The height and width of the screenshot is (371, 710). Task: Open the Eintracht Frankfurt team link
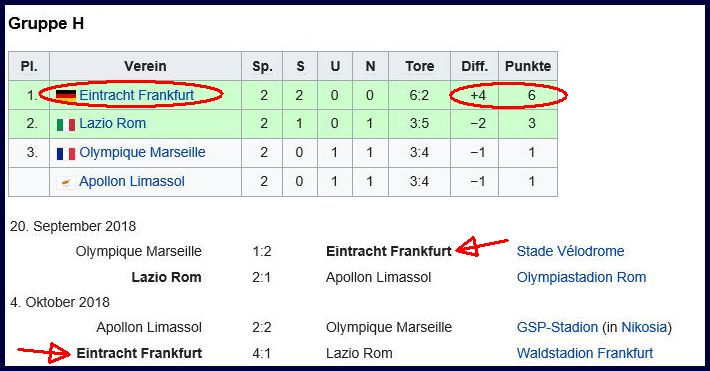(136, 95)
